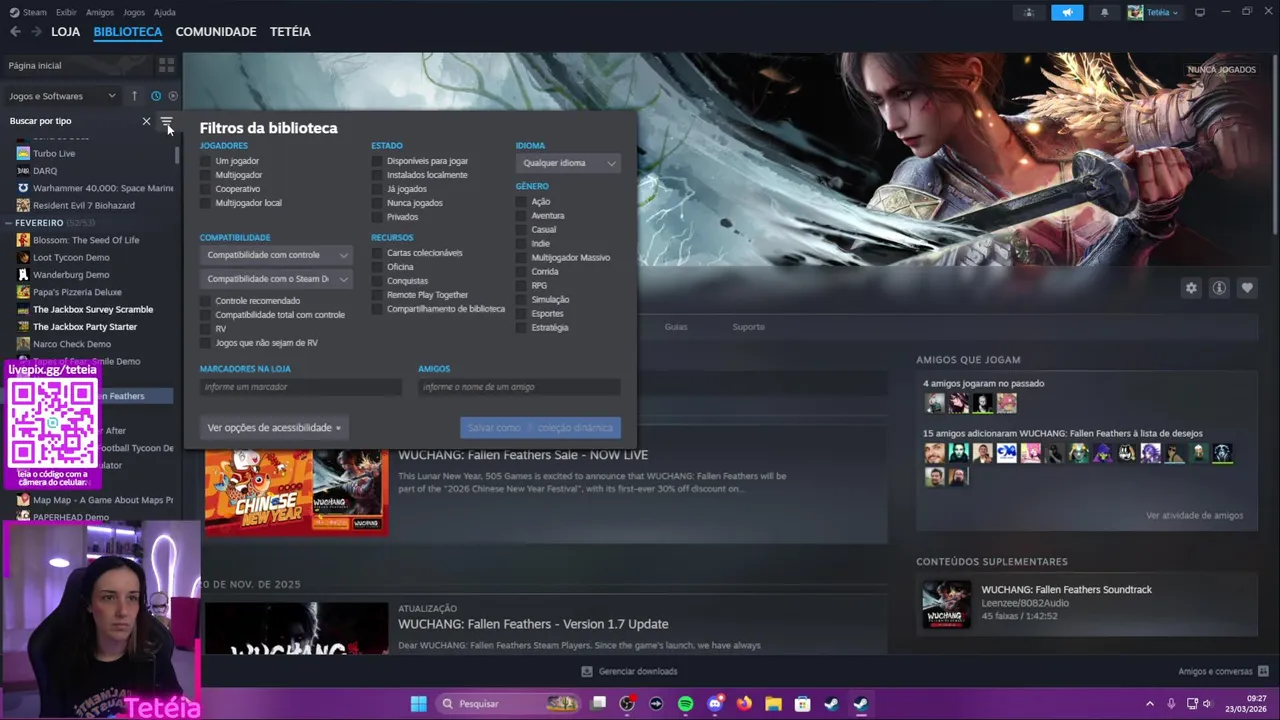Open OBS Studio from the taskbar

(x=627, y=704)
